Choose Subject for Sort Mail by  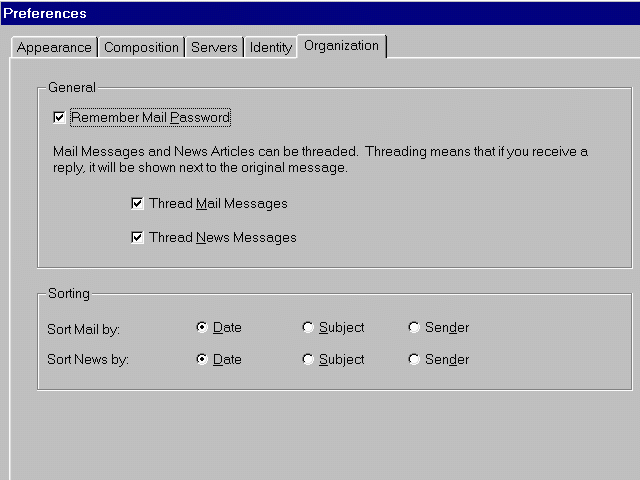pos(308,328)
